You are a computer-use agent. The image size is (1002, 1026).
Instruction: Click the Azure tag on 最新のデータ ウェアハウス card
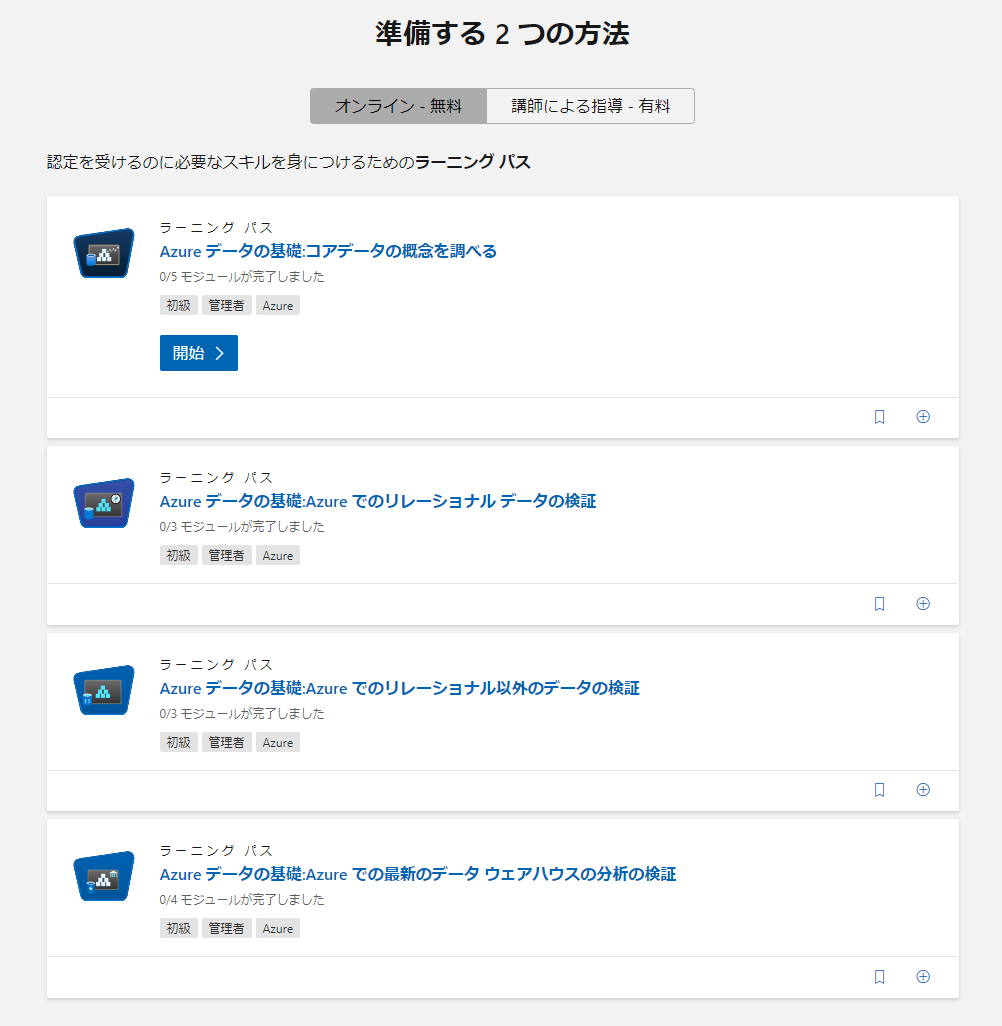click(277, 929)
